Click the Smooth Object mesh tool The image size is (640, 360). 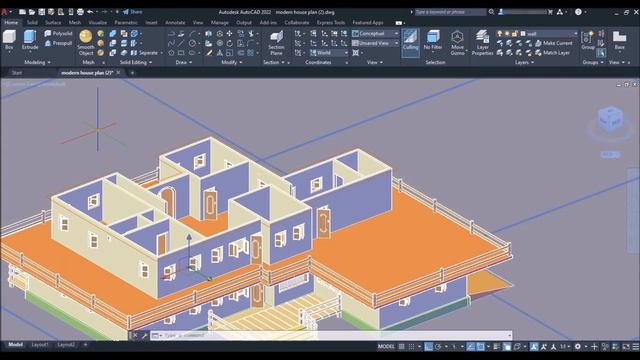click(86, 42)
